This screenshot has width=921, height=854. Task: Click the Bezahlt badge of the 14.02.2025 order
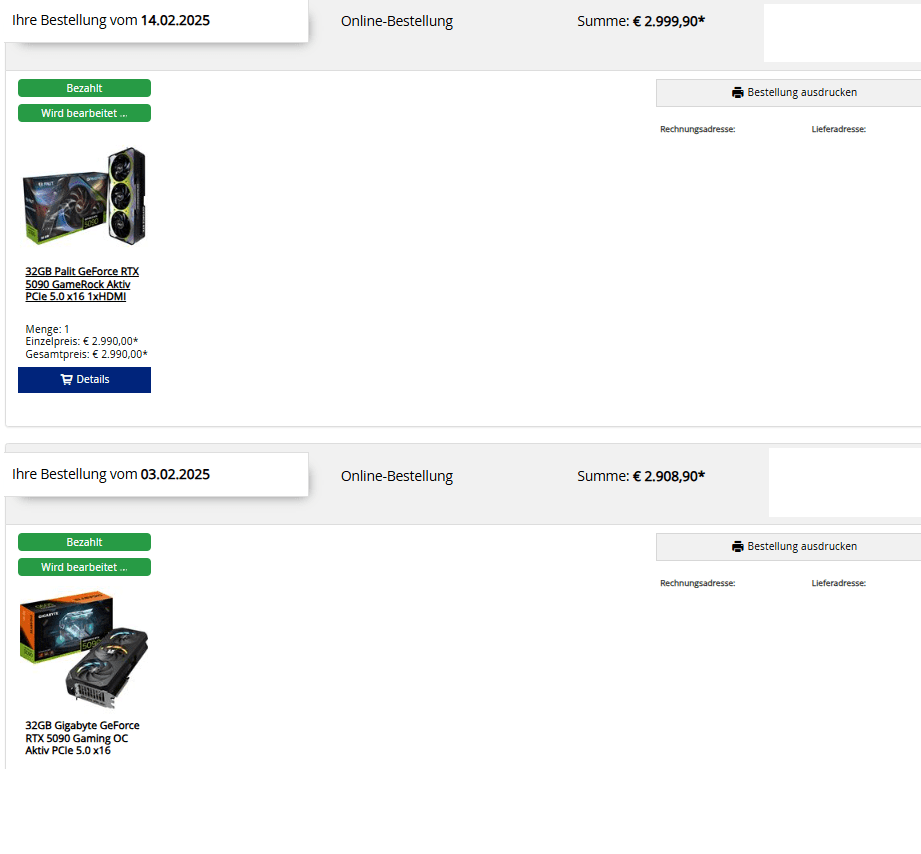coord(84,88)
